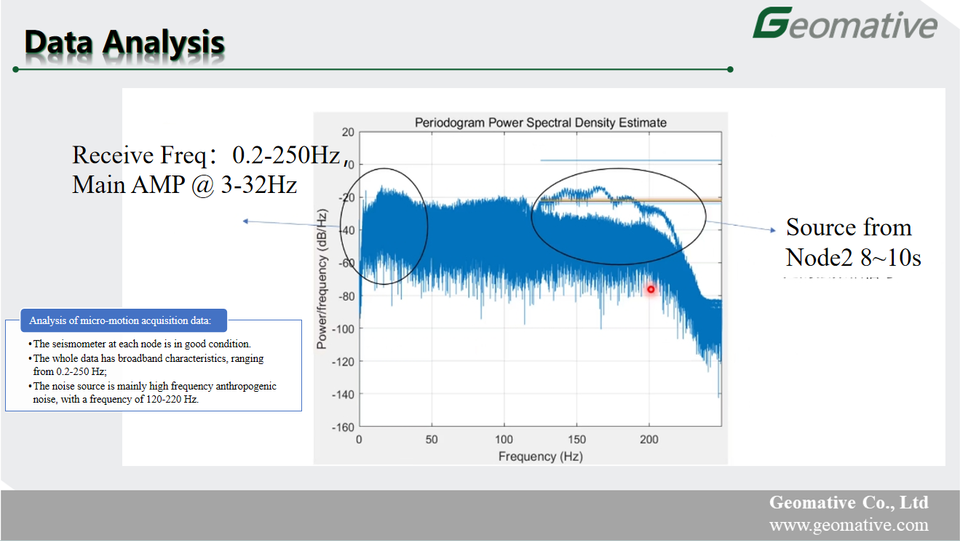Click the orange horizontal line on the chart
960x541 pixels.
680,200
